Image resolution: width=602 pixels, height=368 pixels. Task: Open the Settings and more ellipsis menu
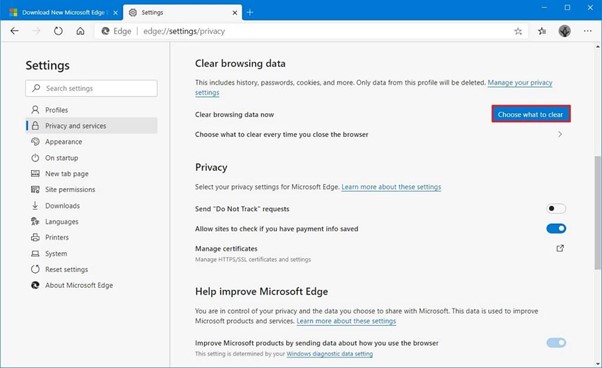point(587,31)
